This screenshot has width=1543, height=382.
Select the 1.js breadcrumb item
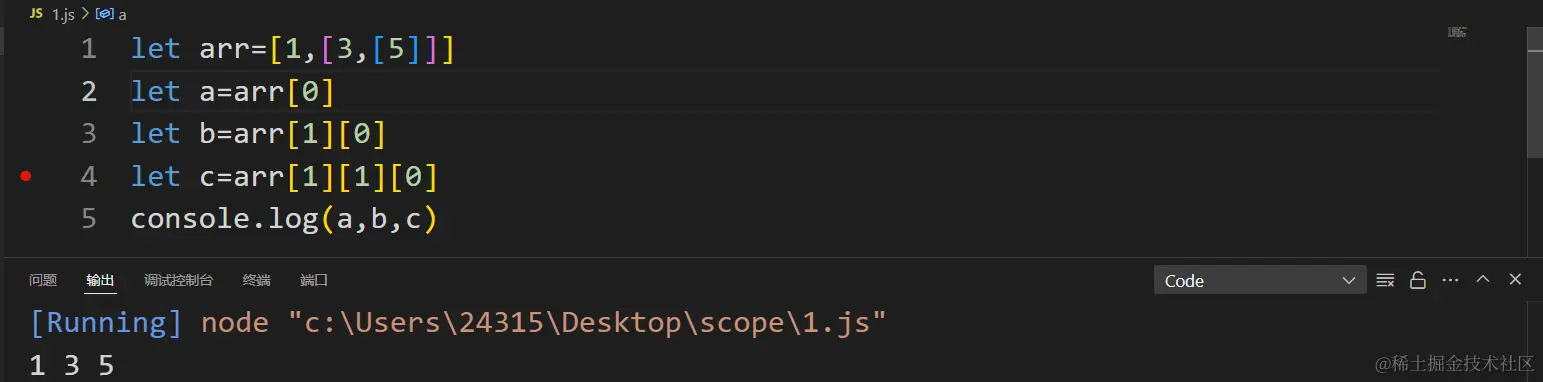[62, 16]
